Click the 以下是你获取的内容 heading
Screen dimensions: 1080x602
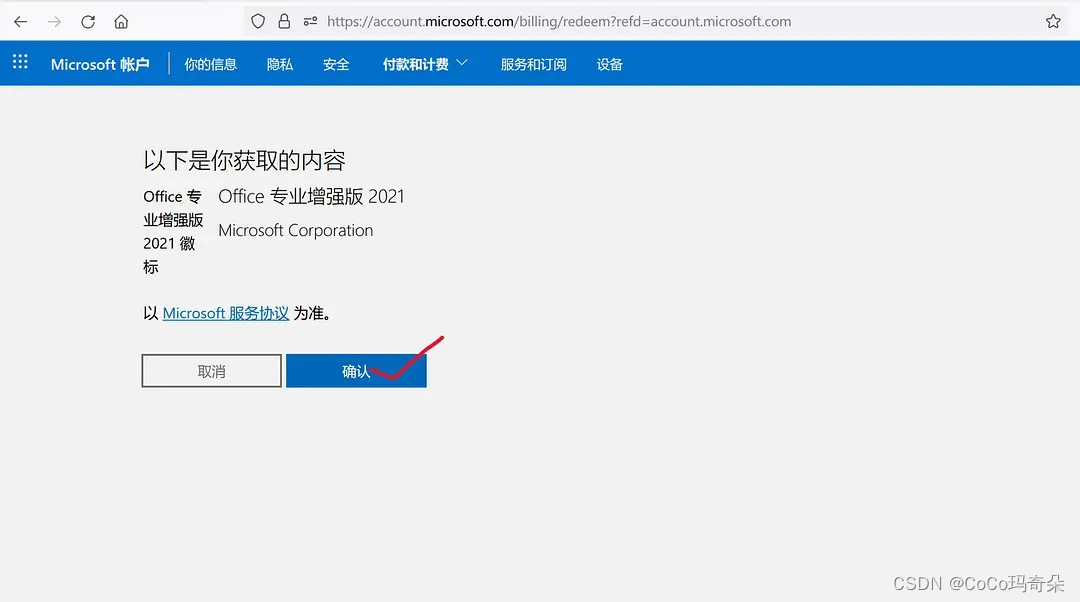(x=244, y=160)
